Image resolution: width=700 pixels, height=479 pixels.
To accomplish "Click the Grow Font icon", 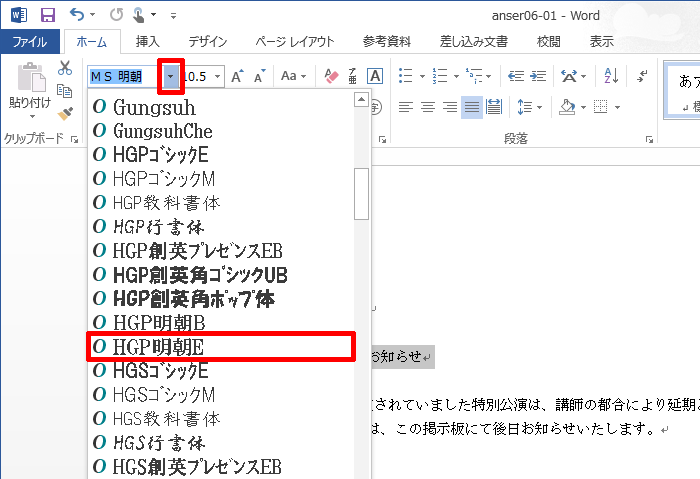I will [238, 76].
